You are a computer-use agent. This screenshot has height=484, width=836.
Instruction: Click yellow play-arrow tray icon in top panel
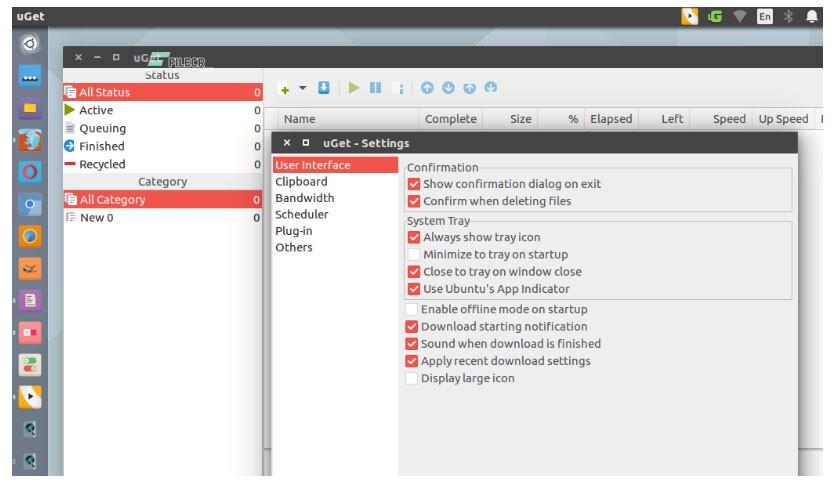click(689, 17)
